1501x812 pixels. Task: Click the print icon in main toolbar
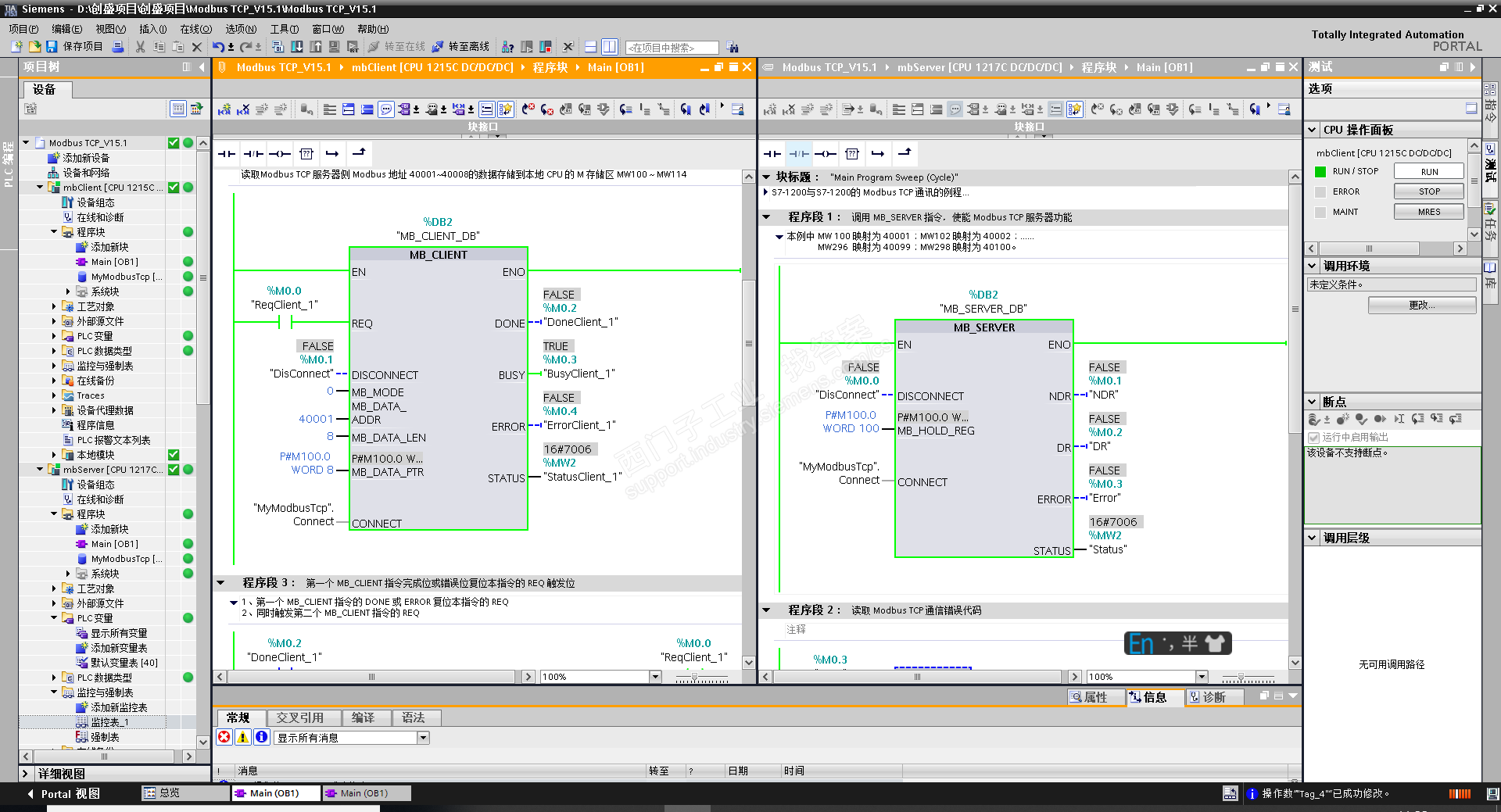(x=118, y=47)
